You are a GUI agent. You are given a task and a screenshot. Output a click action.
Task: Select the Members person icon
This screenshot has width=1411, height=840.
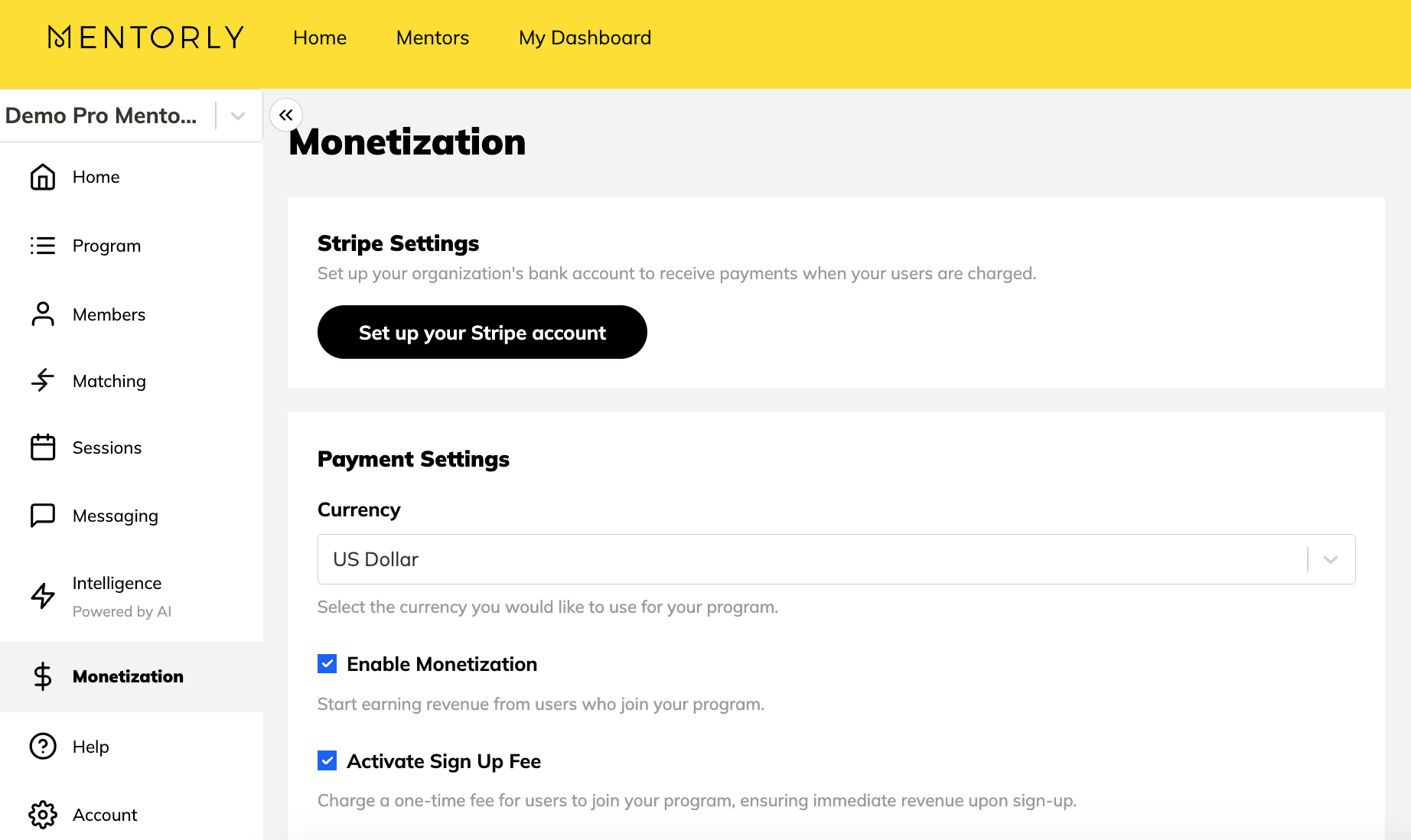click(x=43, y=314)
